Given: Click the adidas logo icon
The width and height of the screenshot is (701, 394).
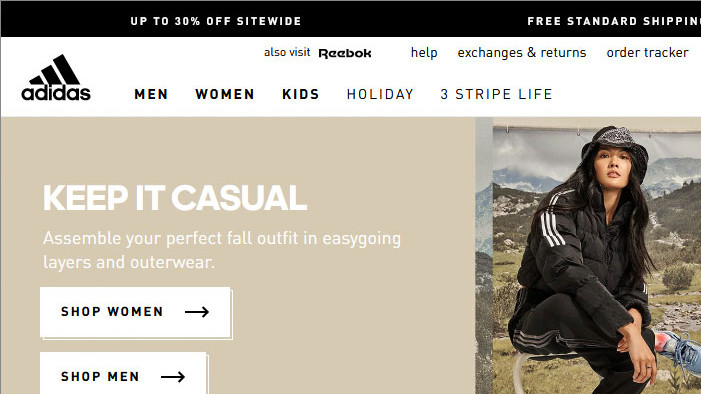Looking at the screenshot, I should pos(56,78).
